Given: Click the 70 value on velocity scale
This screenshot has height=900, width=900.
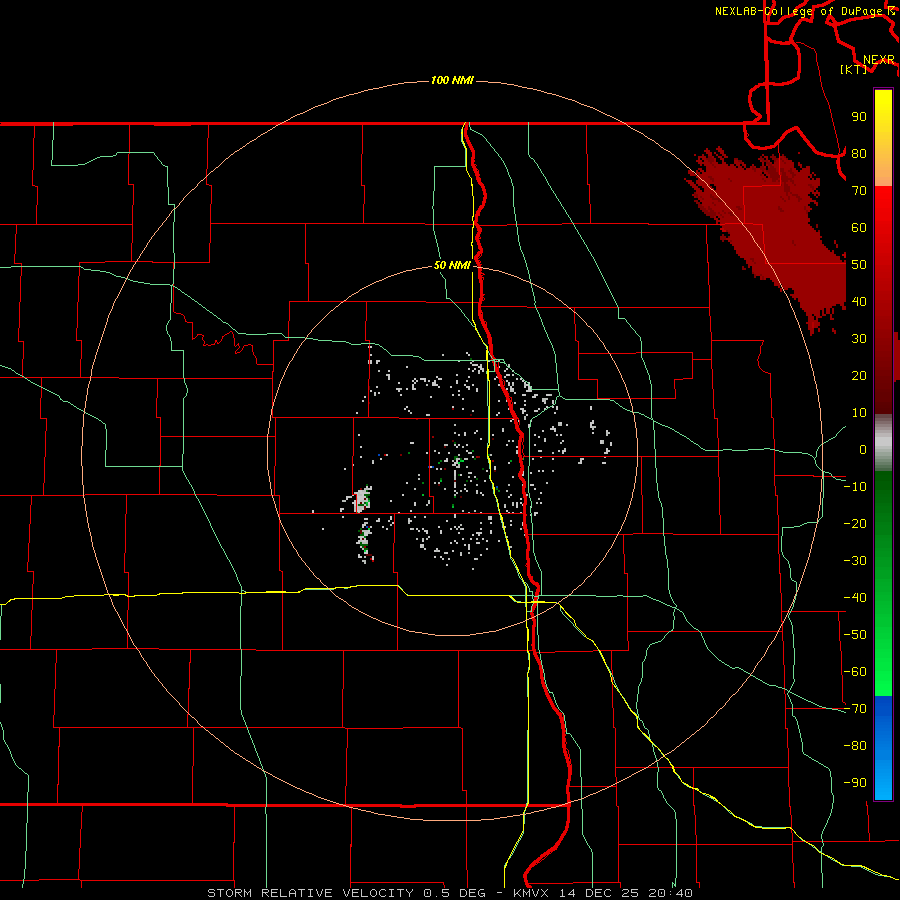Looking at the screenshot, I should tap(859, 191).
